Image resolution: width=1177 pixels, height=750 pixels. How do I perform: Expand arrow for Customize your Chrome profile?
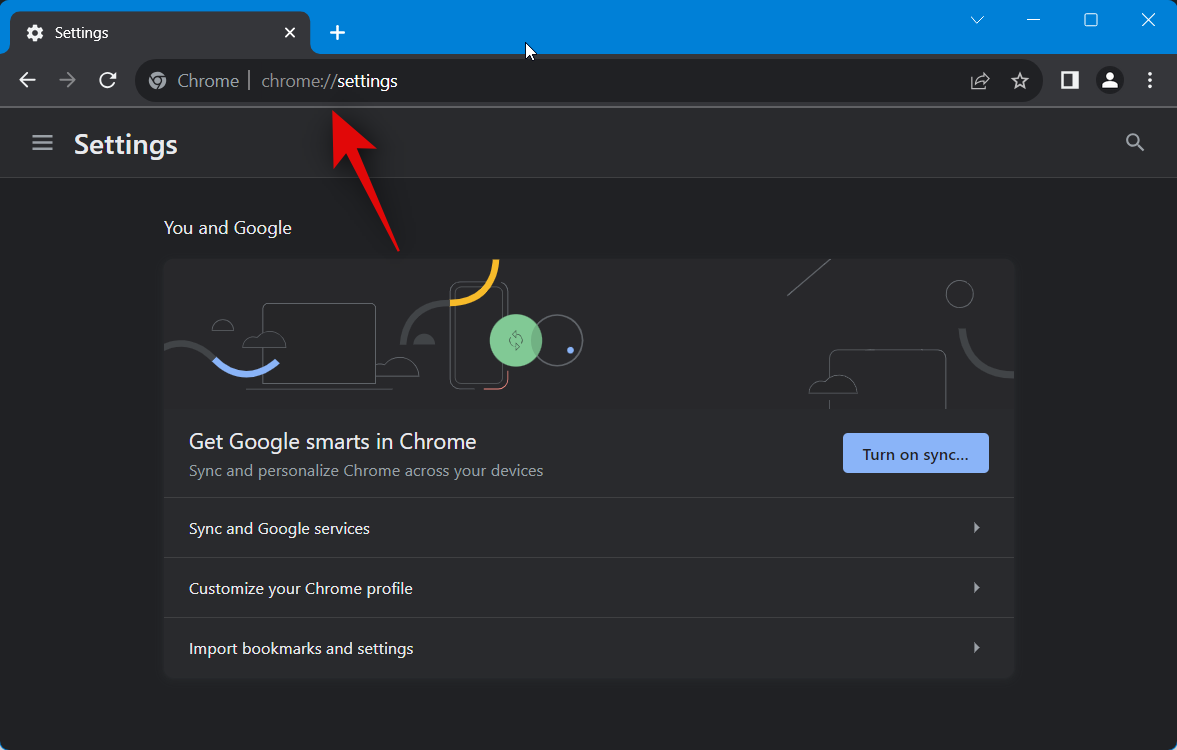977,588
